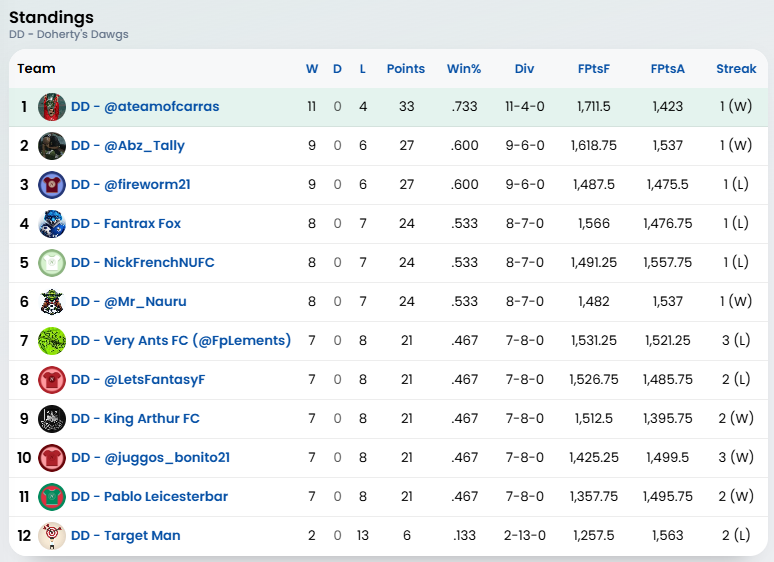Screen dimensions: 774x562
Task: Open the @Mr_Nauru team avatar
Action: click(x=52, y=301)
